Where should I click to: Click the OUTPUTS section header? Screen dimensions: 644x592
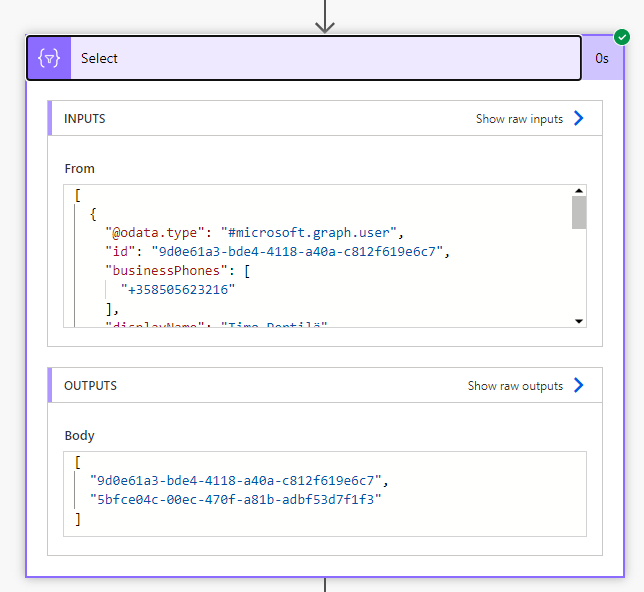pyautogui.click(x=90, y=386)
